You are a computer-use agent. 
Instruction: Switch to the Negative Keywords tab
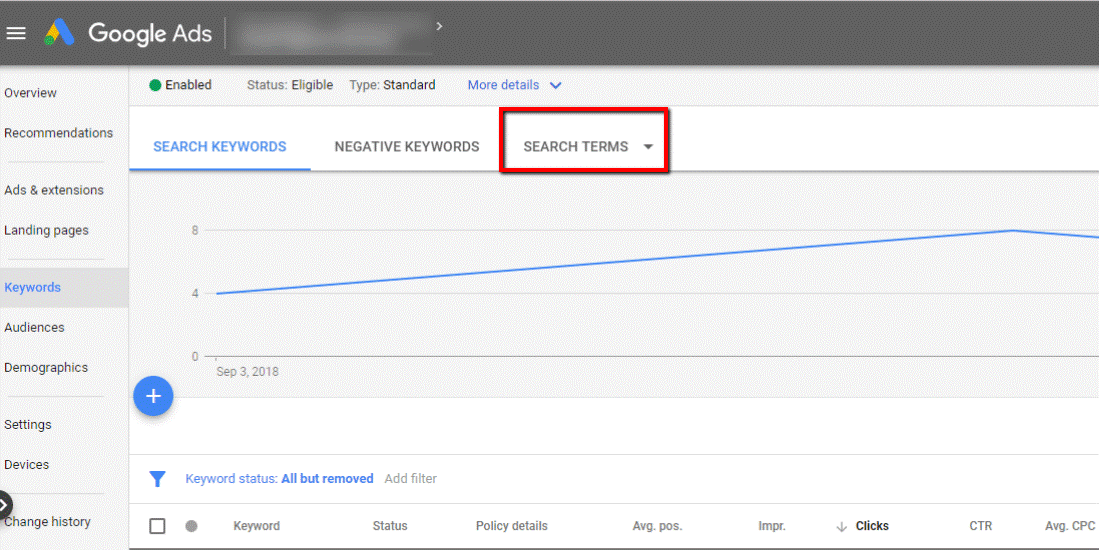click(x=407, y=146)
